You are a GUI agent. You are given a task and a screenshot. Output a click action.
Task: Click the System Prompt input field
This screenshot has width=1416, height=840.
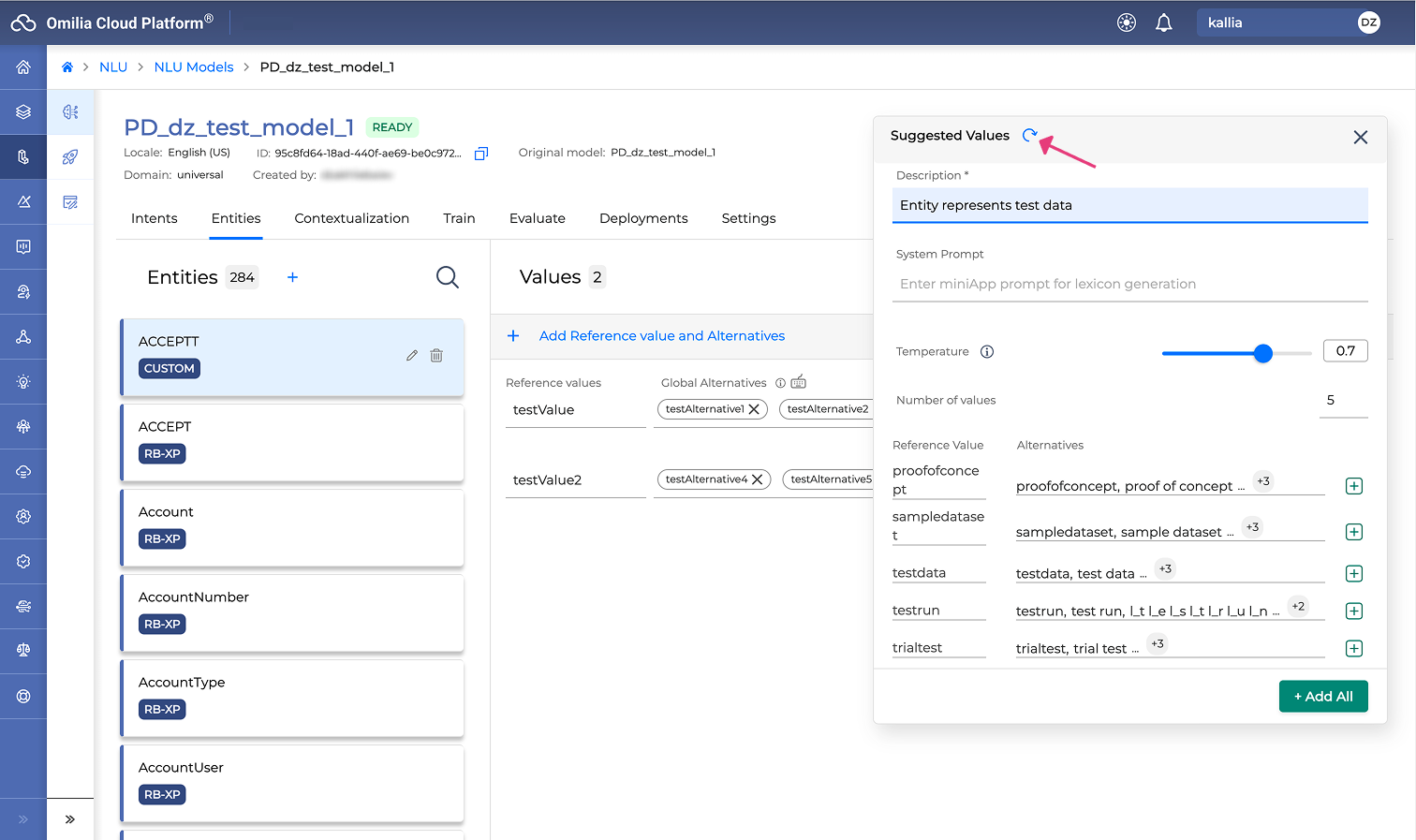[x=1128, y=285]
